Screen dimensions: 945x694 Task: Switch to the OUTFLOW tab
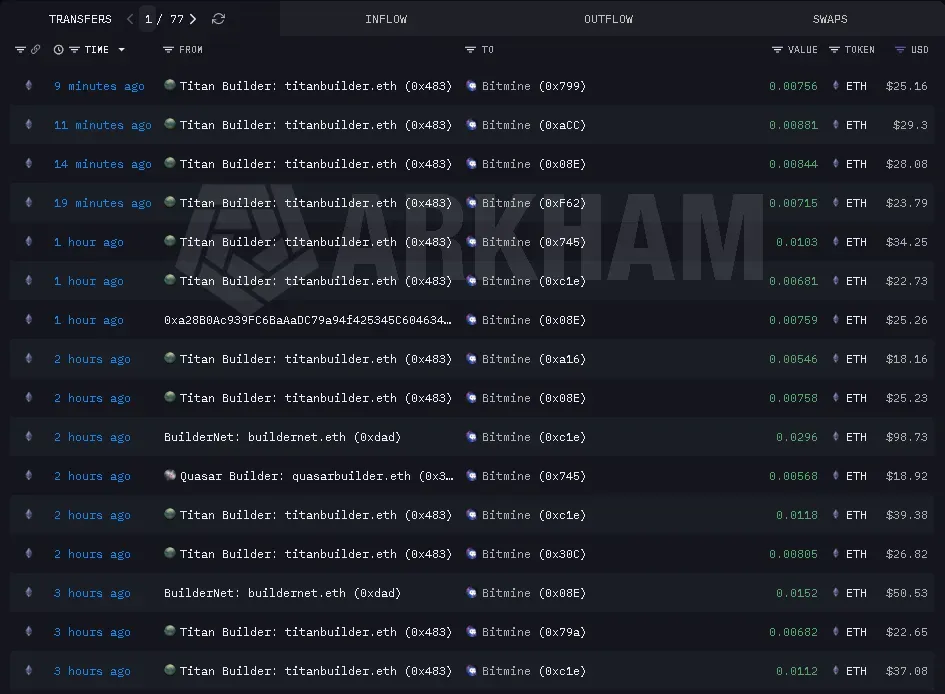click(x=608, y=18)
